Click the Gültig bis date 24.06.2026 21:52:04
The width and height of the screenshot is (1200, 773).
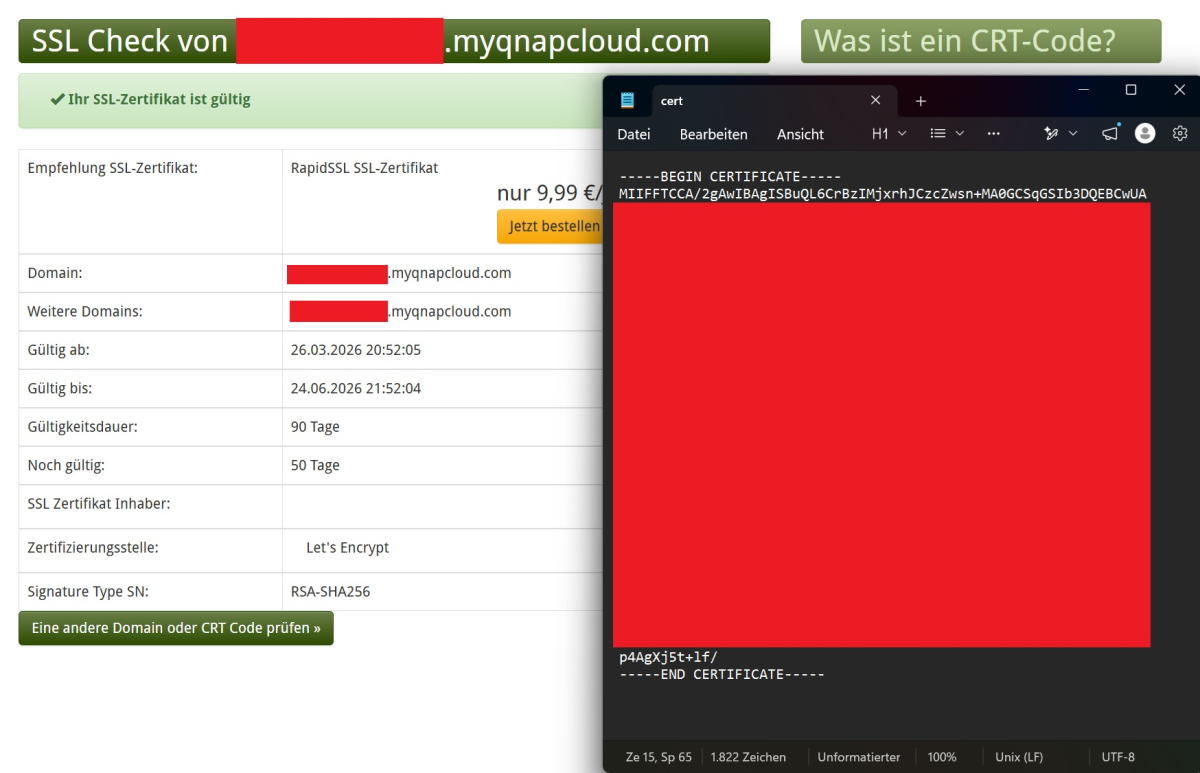click(x=356, y=388)
